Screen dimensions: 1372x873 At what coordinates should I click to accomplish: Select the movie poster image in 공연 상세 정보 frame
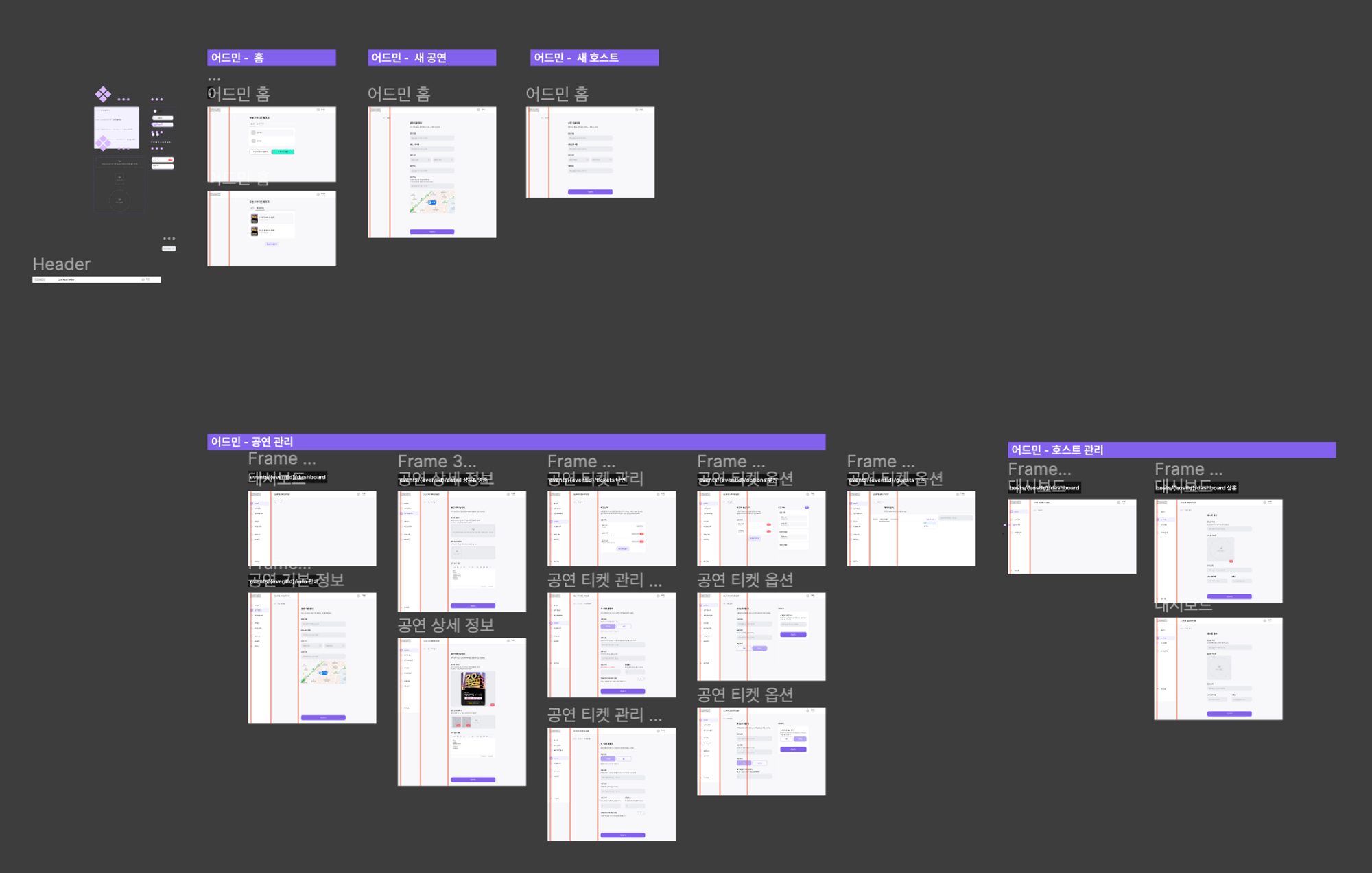[x=473, y=688]
